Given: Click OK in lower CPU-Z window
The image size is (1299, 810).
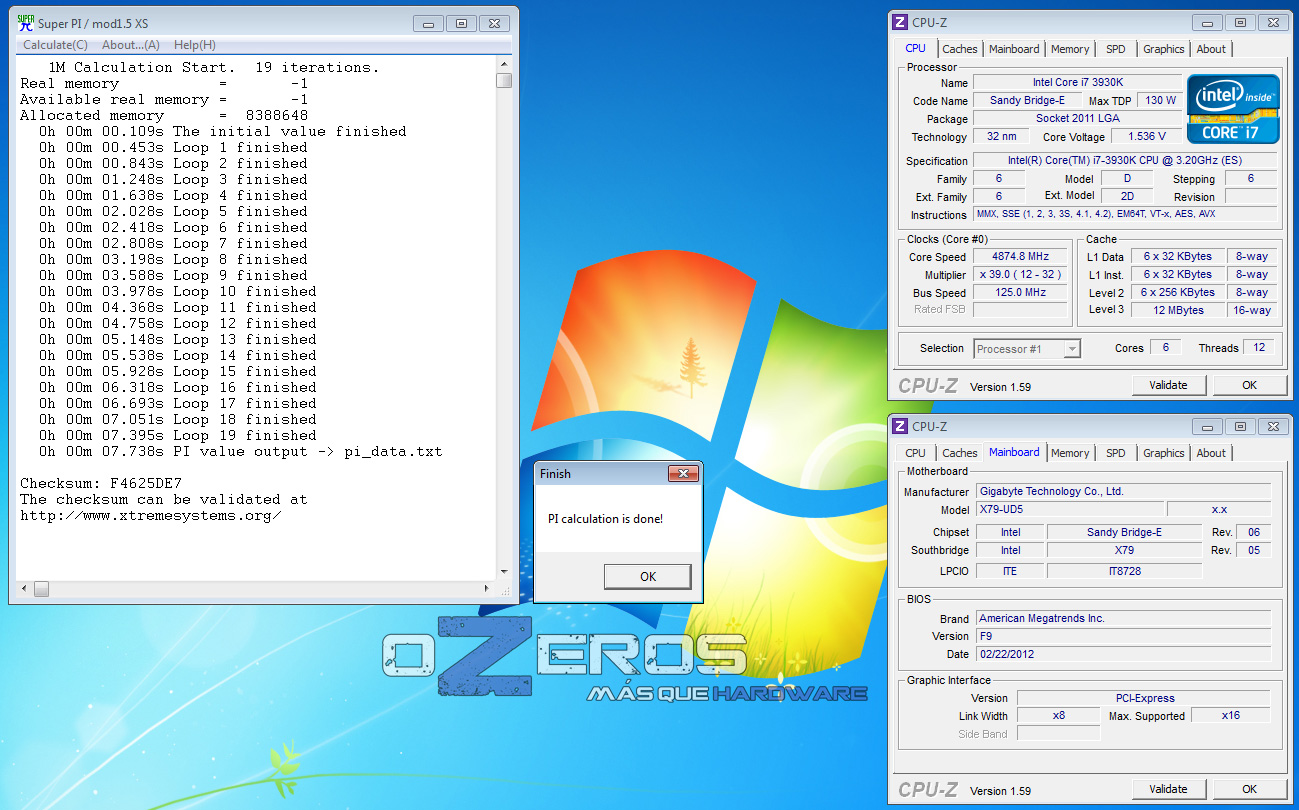Looking at the screenshot, I should click(1249, 789).
